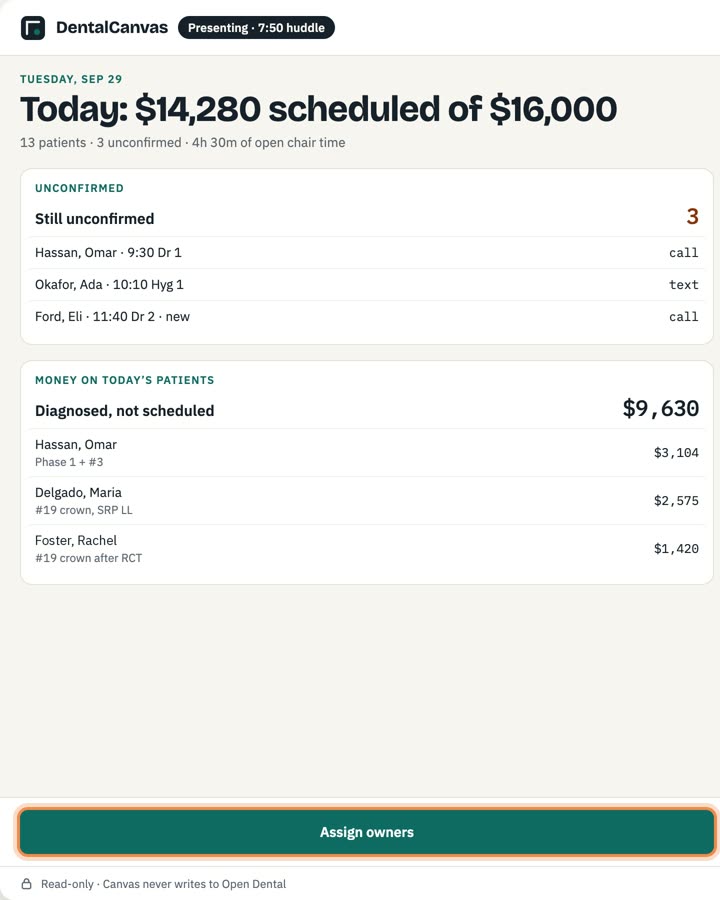
Task: Click the Diagnosed, not scheduled $9,630 total
Action: point(660,409)
